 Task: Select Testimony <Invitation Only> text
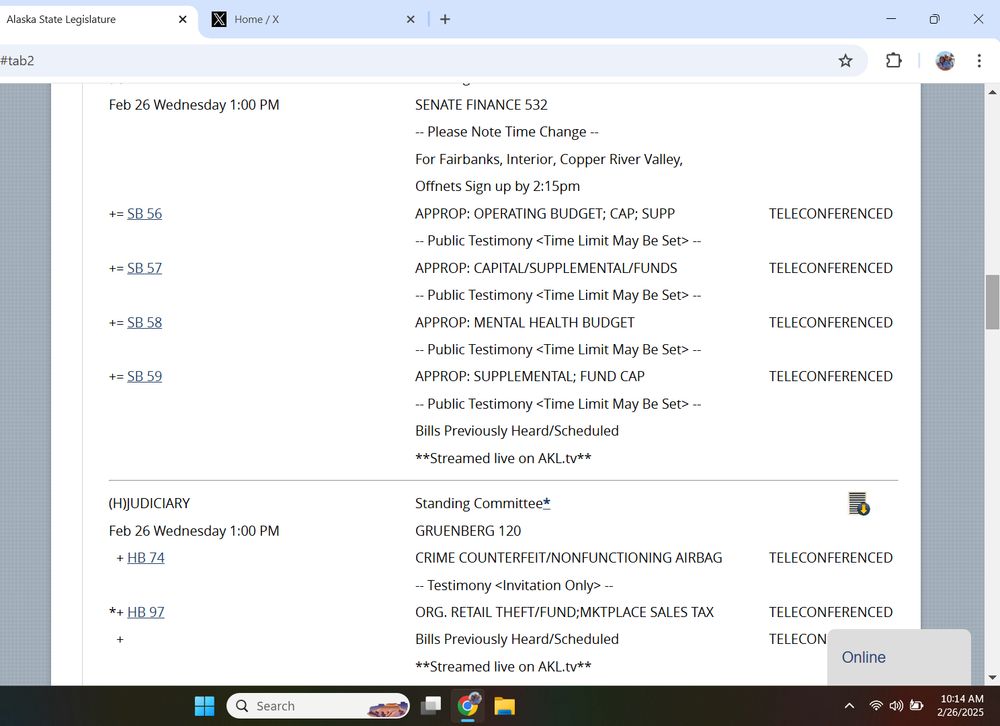tap(514, 585)
